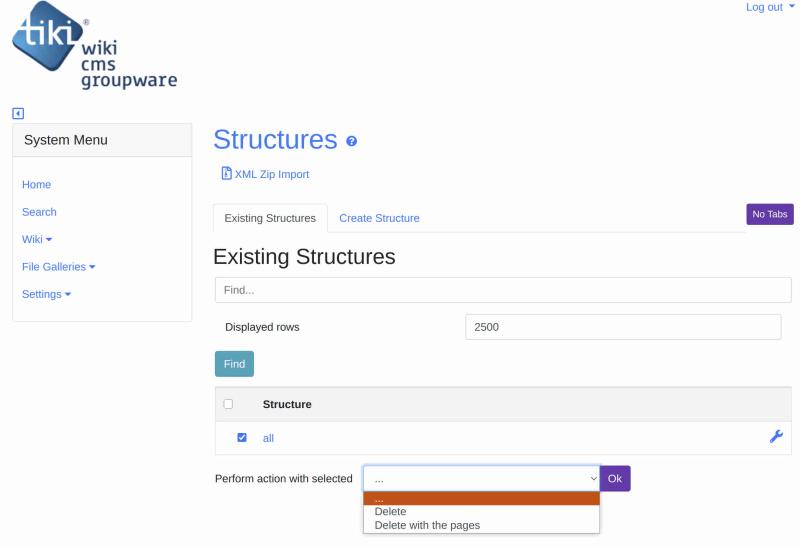Image resolution: width=800 pixels, height=547 pixels.
Task: Uncheck the checkbox next to all
Action: tap(242, 438)
